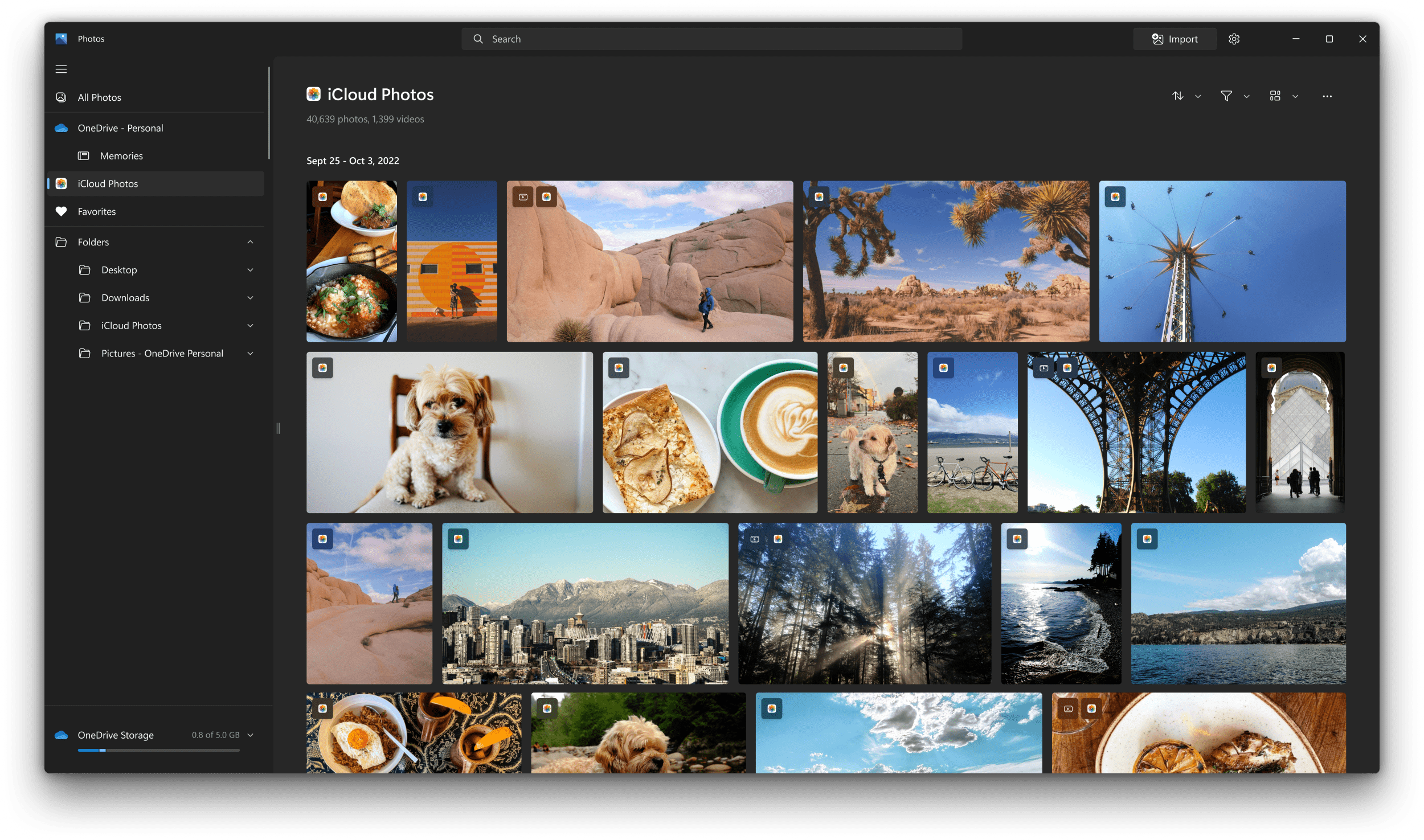Expand the Pictures - OneDrive Personal folder
The image size is (1424, 840).
251,353
